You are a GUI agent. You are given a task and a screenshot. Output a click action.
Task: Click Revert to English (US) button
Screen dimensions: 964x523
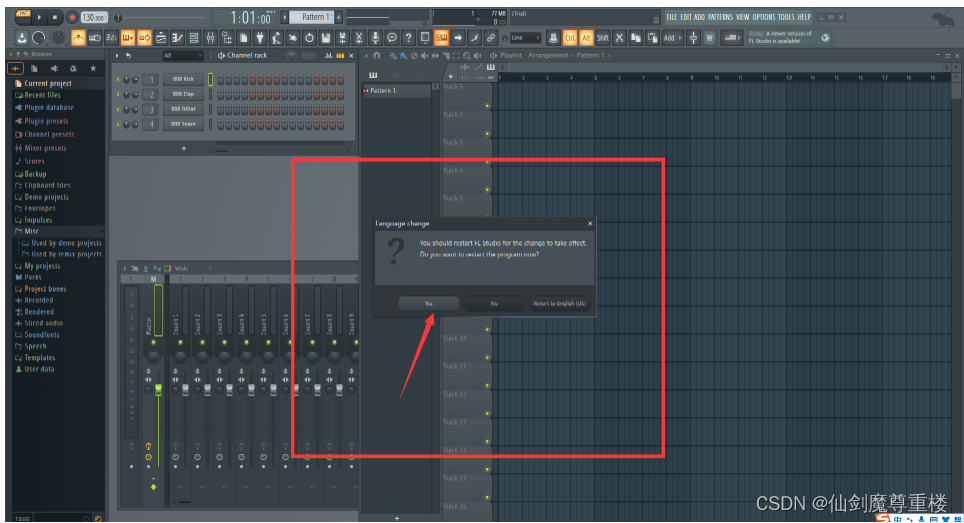click(x=559, y=304)
